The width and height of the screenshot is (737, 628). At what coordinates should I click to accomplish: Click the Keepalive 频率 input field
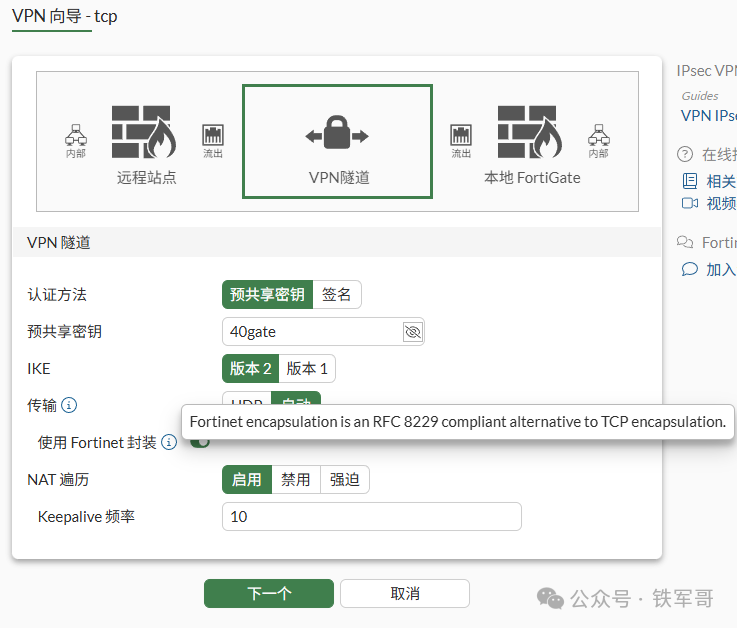pyautogui.click(x=372, y=517)
